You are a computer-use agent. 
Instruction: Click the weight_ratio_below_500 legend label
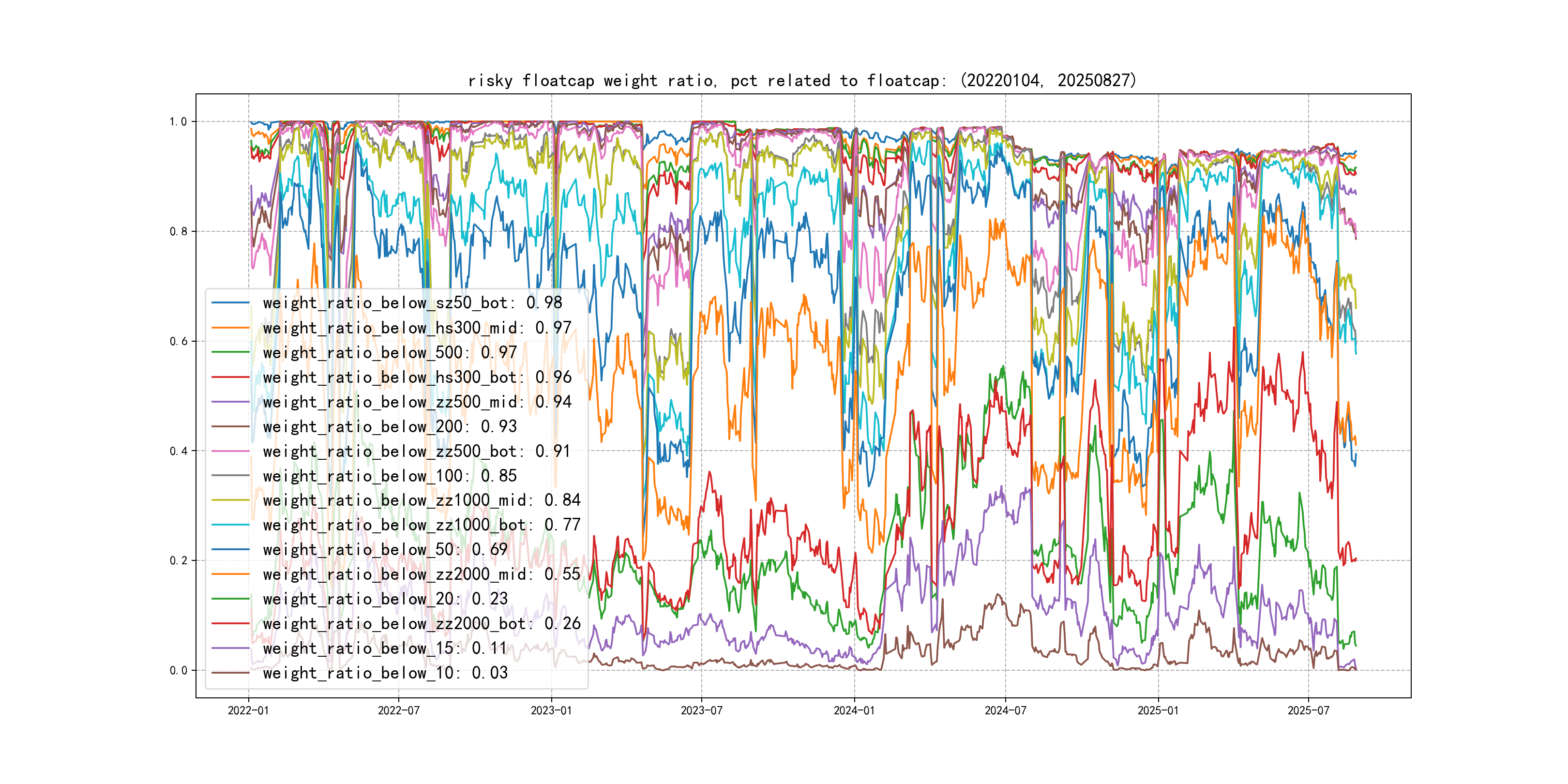tap(390, 352)
